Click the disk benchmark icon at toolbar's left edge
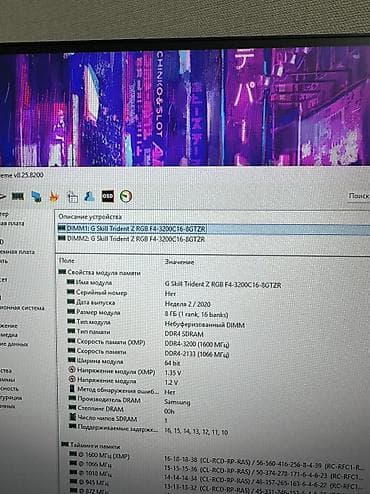The width and height of the screenshot is (370, 494). (x=3, y=196)
